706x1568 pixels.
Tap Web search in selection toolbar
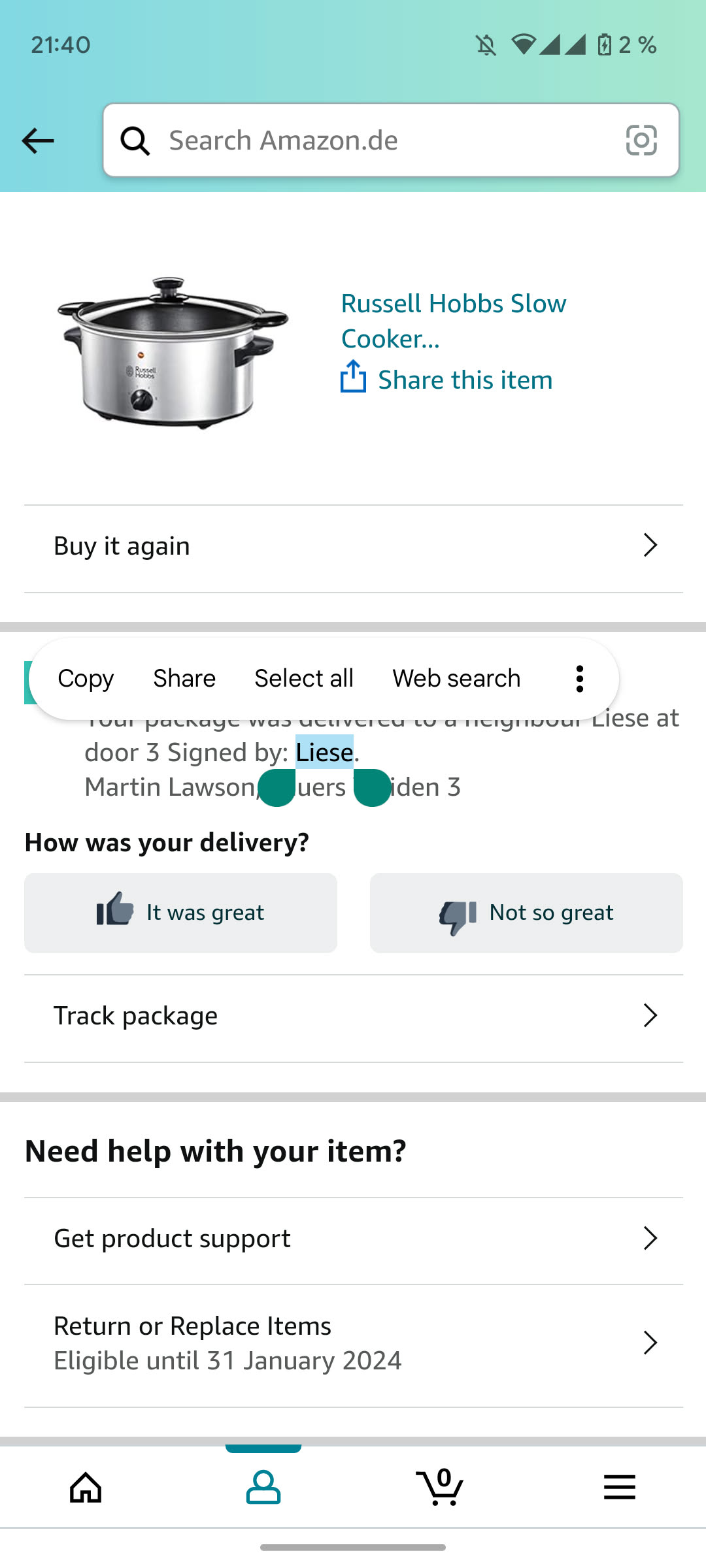tap(456, 679)
